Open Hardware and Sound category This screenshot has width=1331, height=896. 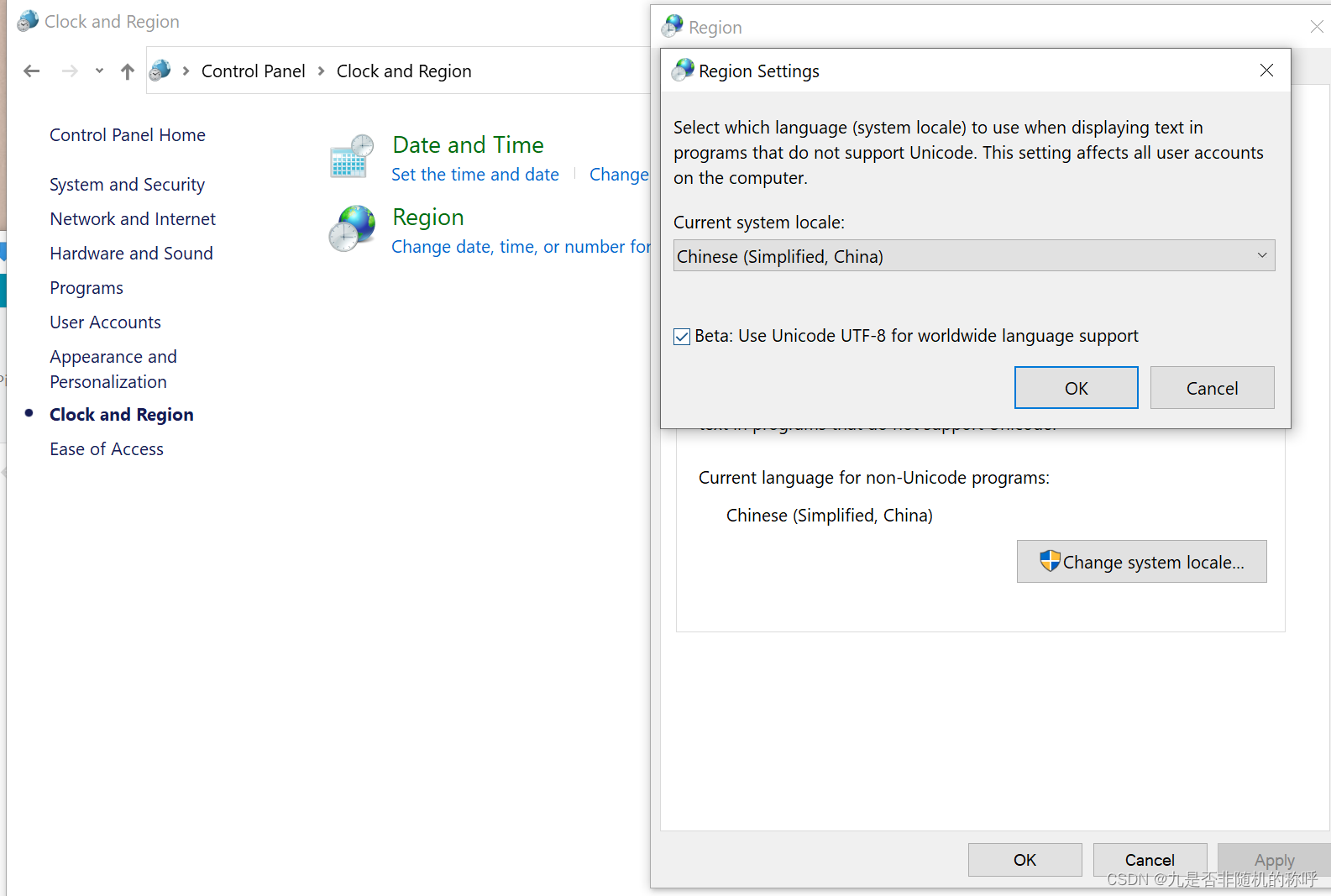click(131, 254)
